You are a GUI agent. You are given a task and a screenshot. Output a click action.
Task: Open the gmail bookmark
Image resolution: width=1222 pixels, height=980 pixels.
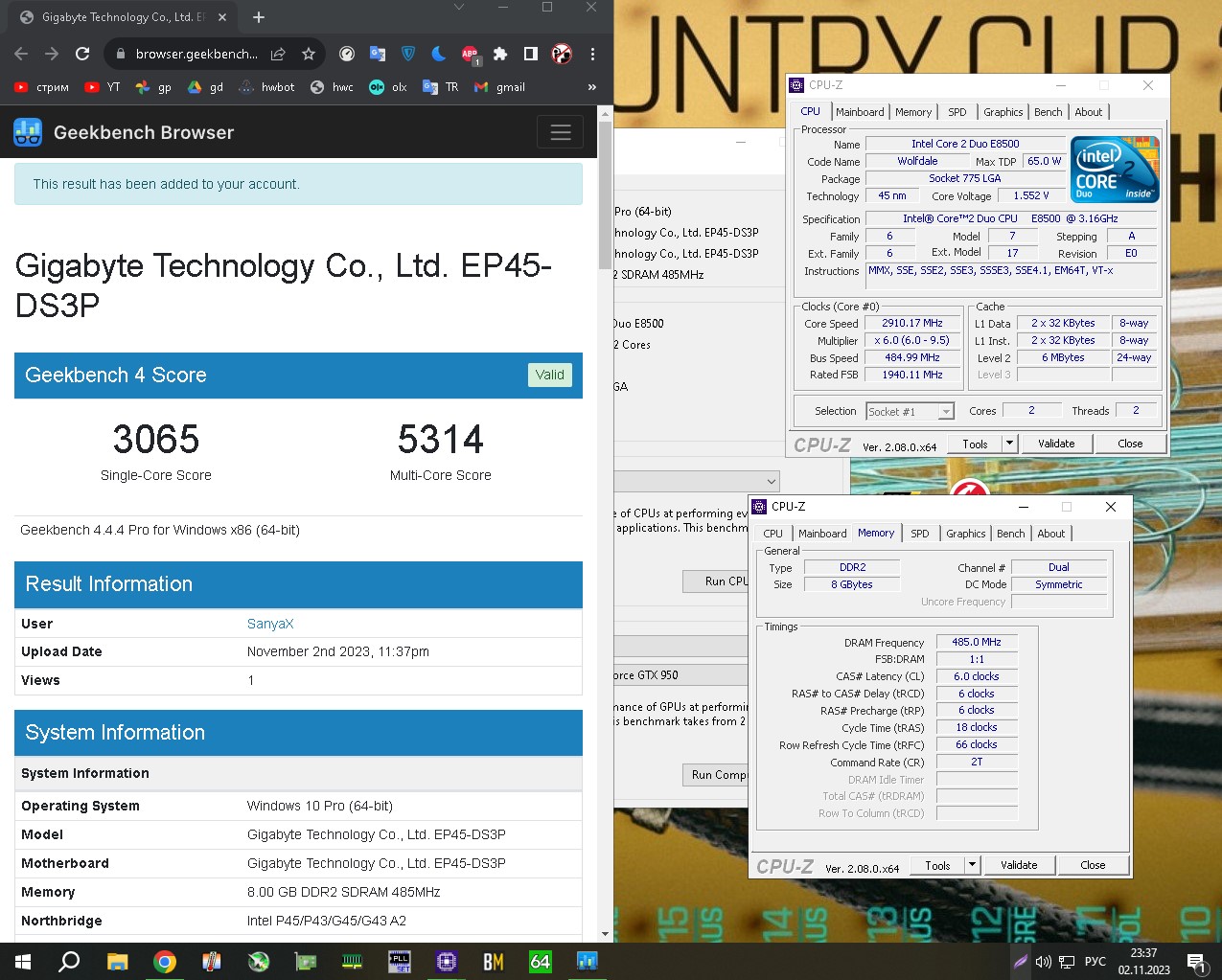499,87
